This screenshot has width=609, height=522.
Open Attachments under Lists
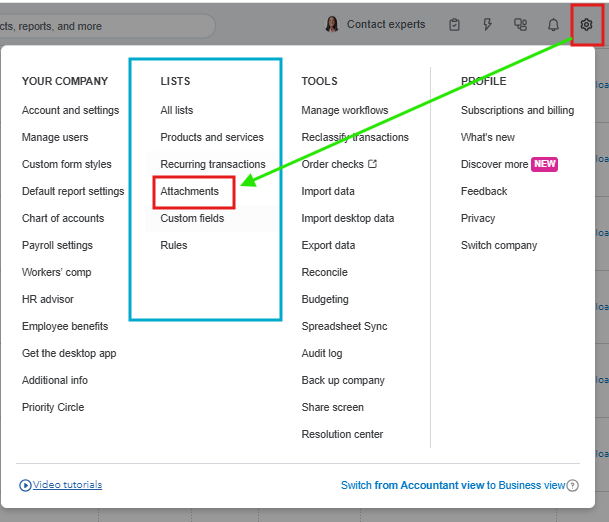[190, 191]
